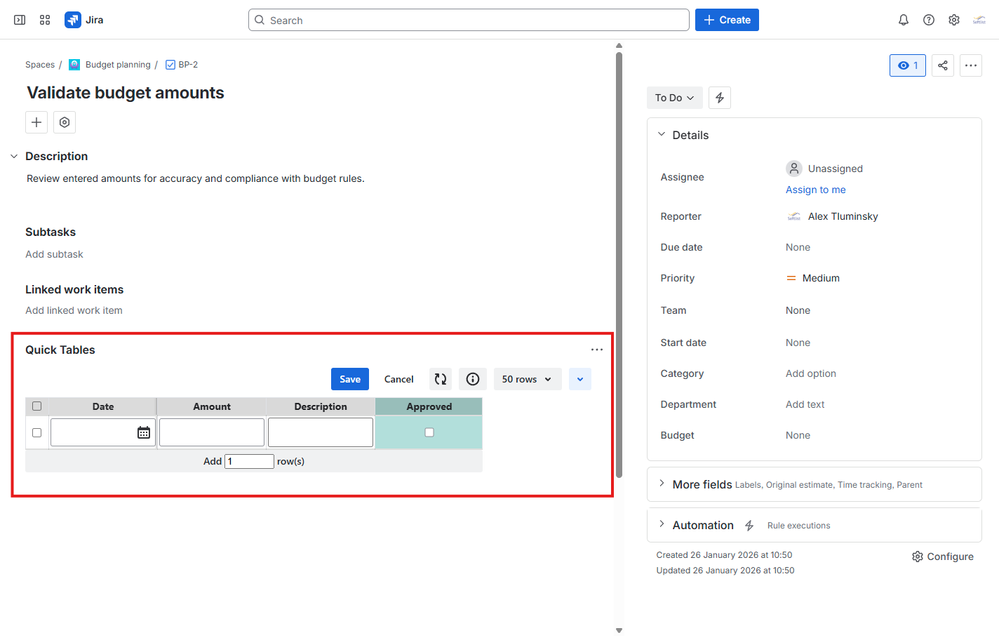Viewport: 999px width, 636px height.
Task: Click the Automation lightning icon
Action: pyautogui.click(x=749, y=525)
